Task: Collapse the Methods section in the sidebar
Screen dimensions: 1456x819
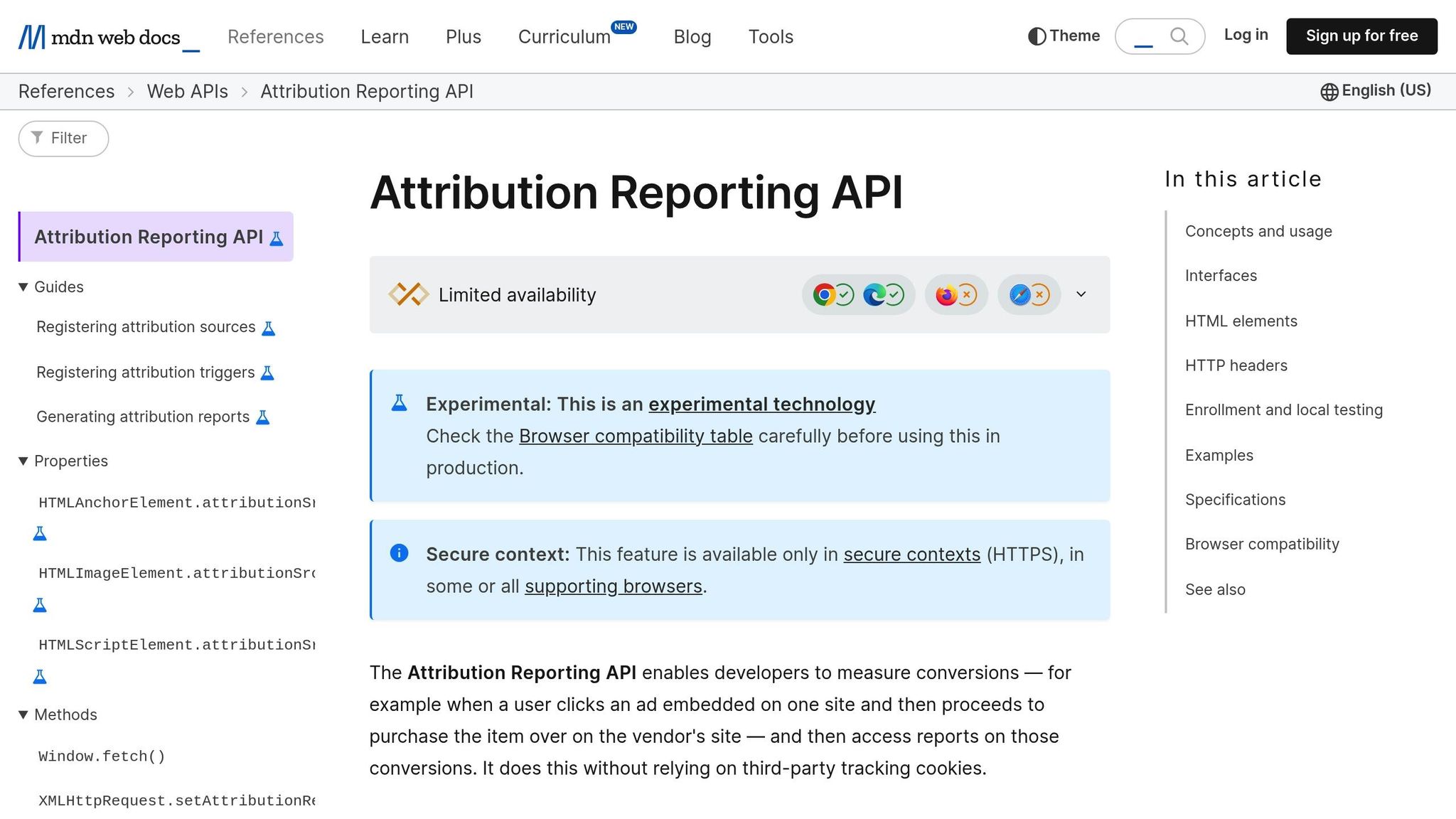Action: coord(23,714)
